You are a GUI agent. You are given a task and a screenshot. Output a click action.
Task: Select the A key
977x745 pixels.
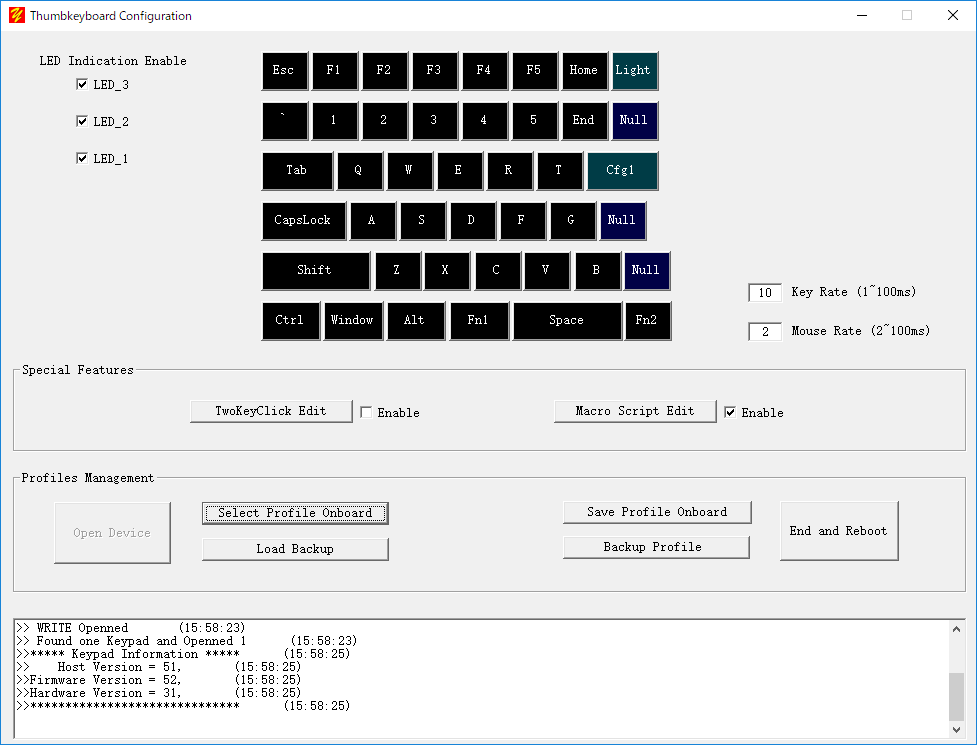pyautogui.click(x=373, y=221)
